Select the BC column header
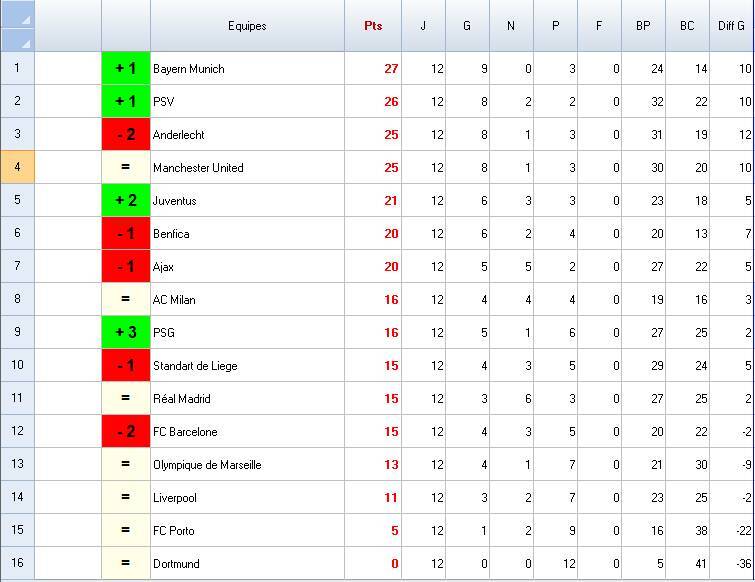Screen dimensions: 755x582 (687, 26)
